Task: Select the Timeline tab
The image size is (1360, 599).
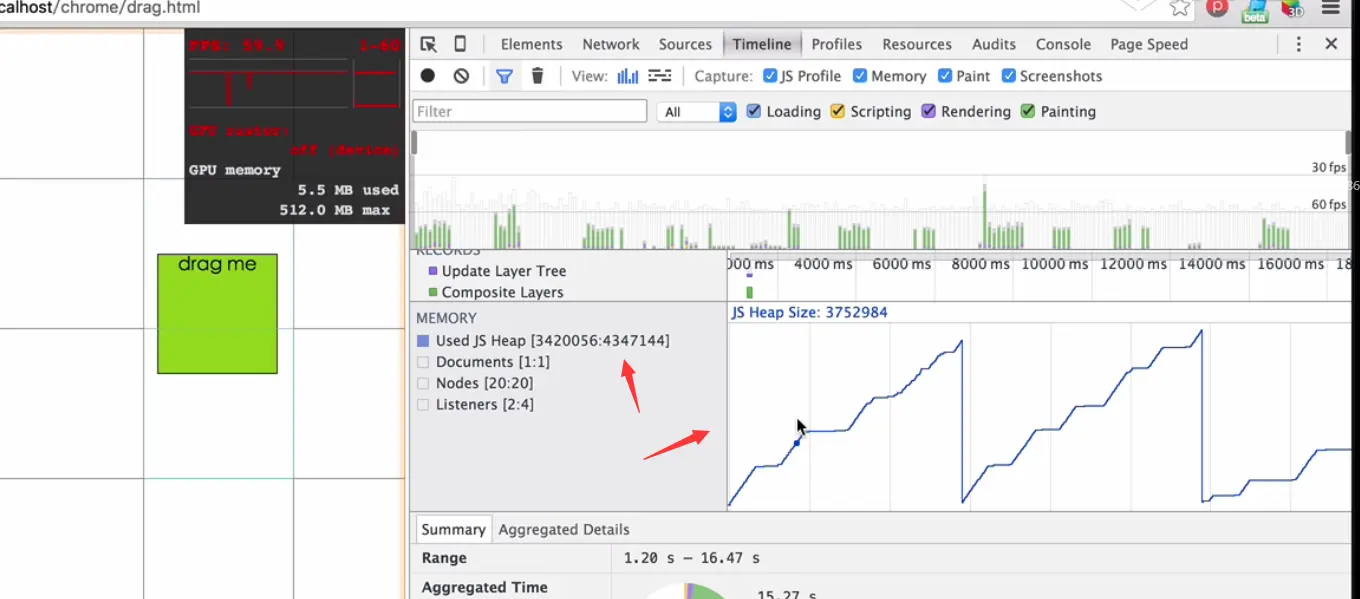Action: (x=762, y=44)
